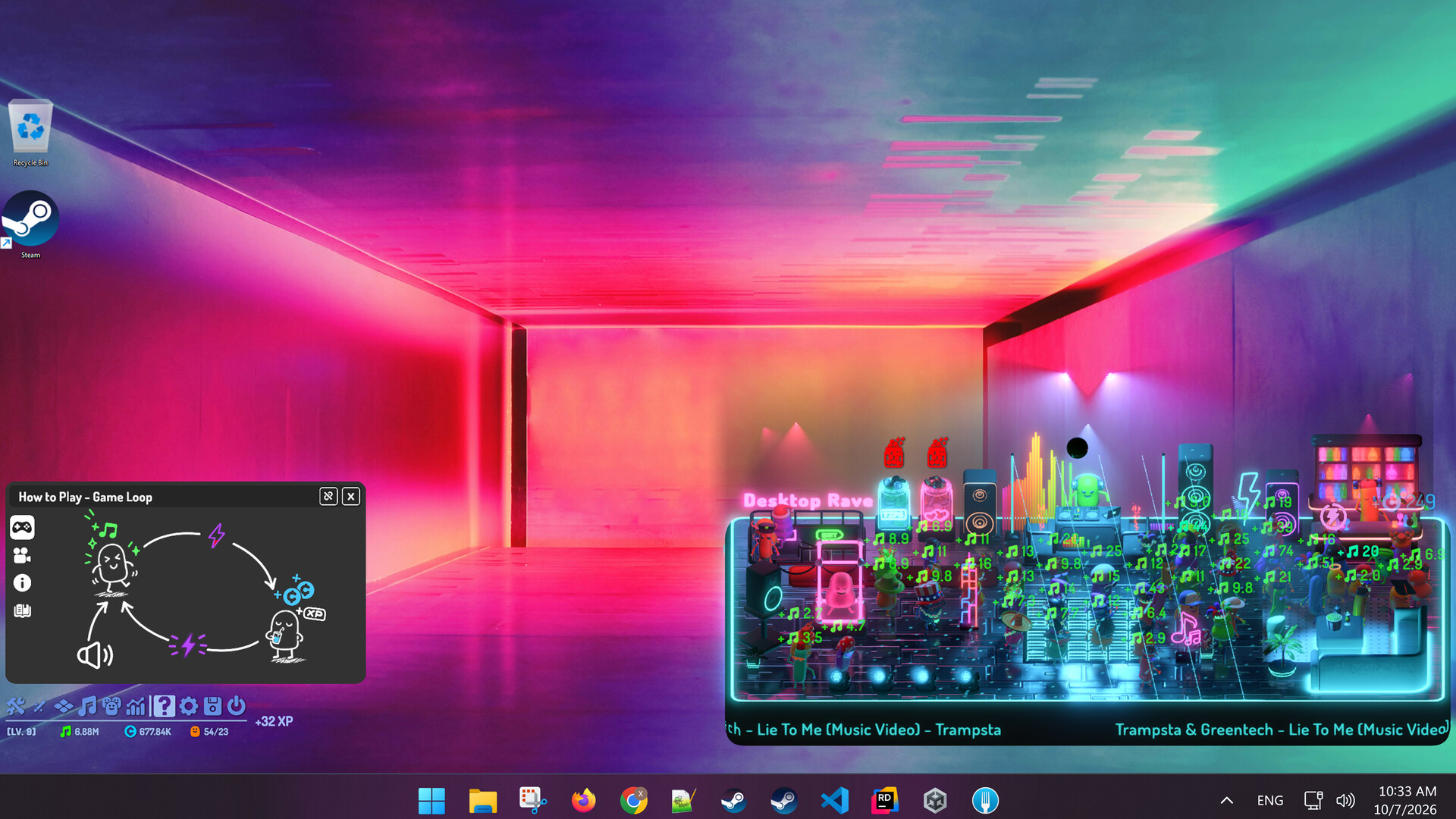Viewport: 1456px width, 819px height.
Task: Switch to the video camera help tab
Action: (x=22, y=556)
